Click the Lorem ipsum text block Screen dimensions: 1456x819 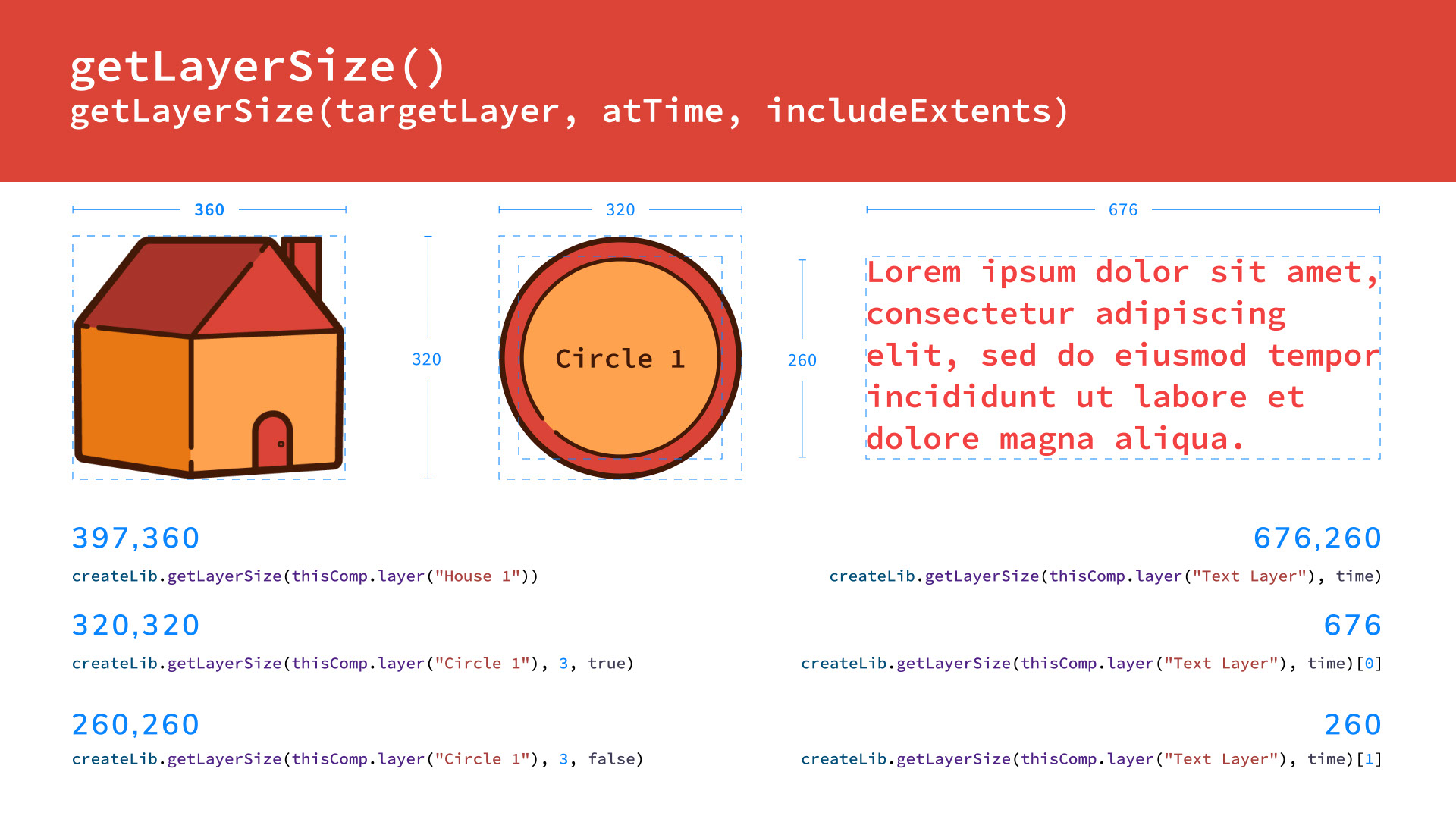tap(1122, 356)
